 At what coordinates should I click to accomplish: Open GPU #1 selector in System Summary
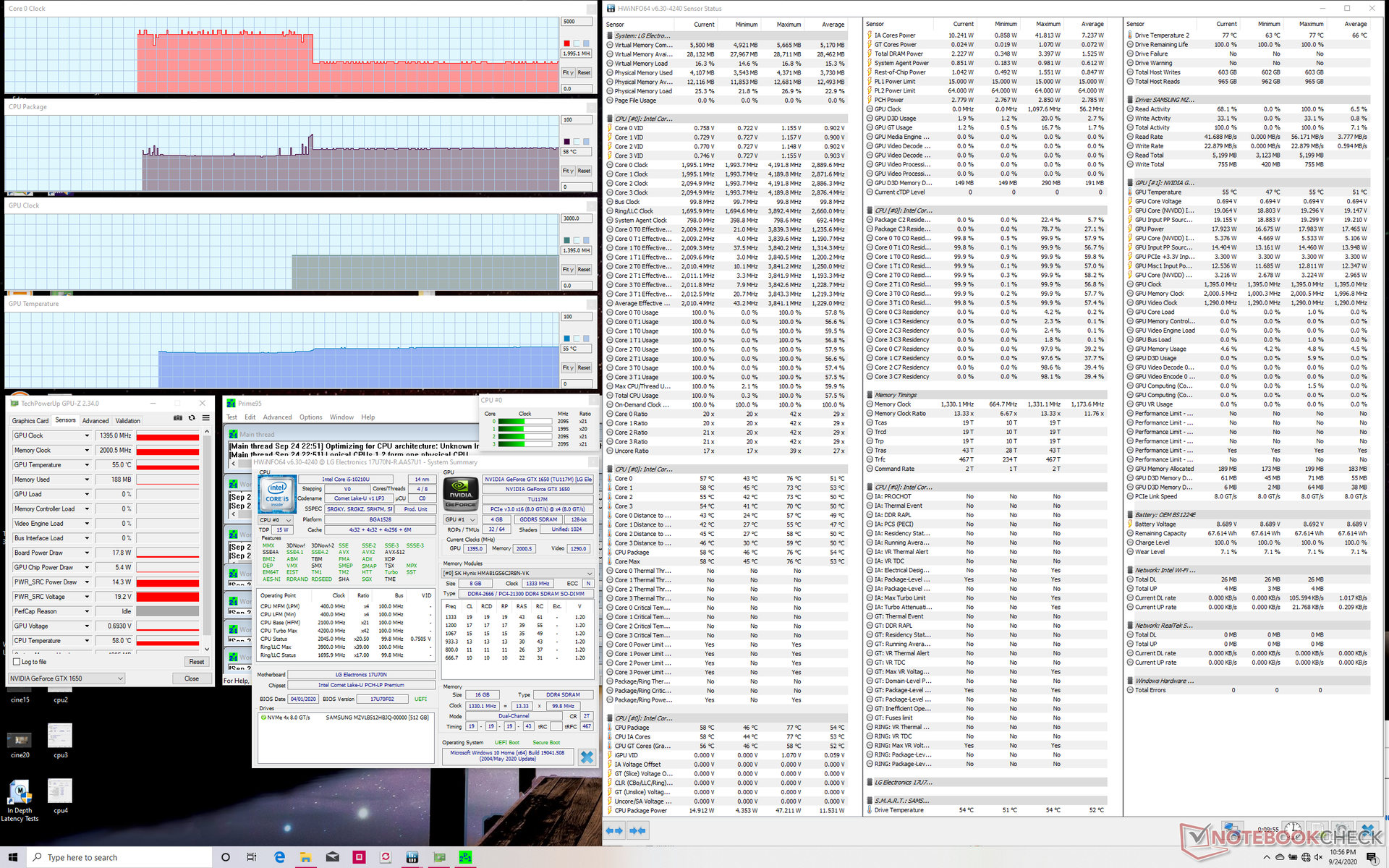tap(460, 519)
